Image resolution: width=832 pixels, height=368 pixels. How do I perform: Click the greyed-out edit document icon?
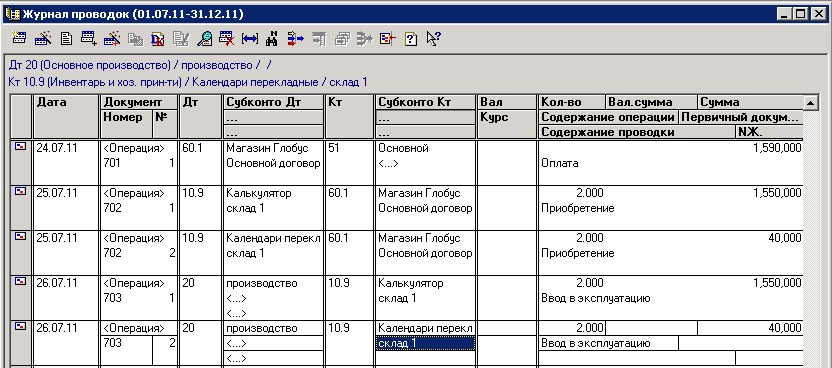pos(181,38)
